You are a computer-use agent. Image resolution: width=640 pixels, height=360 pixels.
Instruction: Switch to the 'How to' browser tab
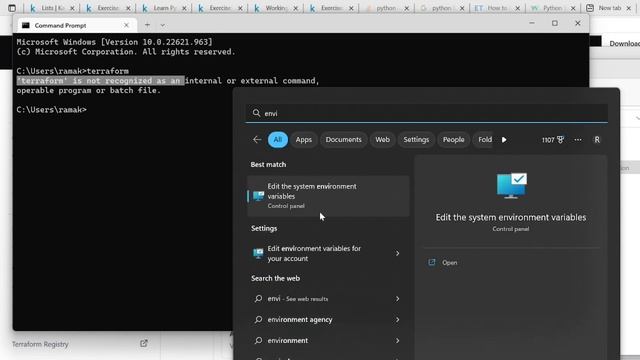(496, 8)
